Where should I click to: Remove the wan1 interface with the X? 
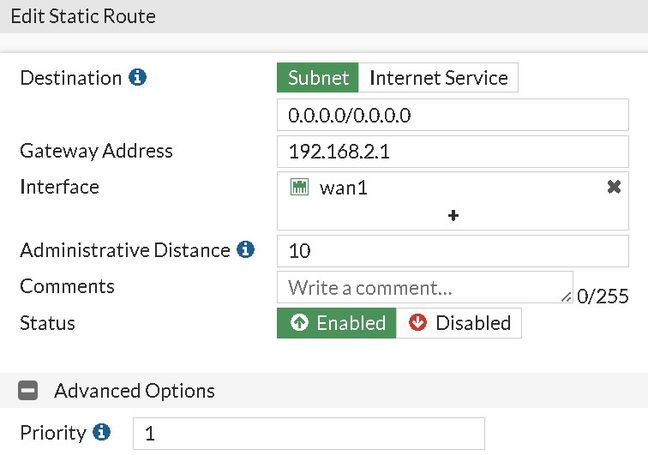point(614,187)
